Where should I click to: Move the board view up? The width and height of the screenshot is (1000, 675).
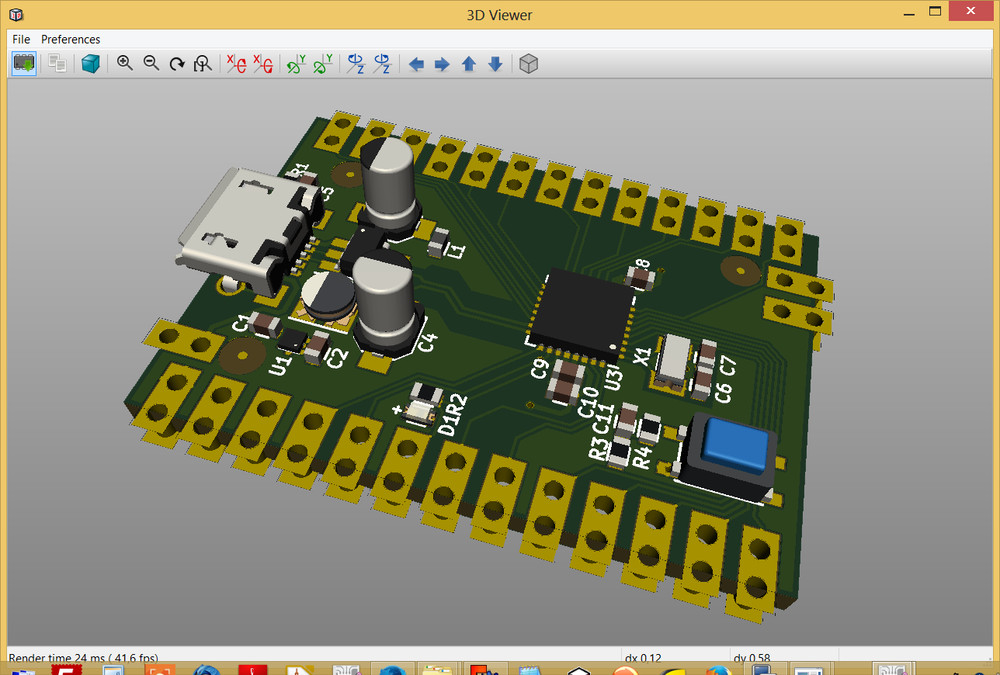pos(468,63)
